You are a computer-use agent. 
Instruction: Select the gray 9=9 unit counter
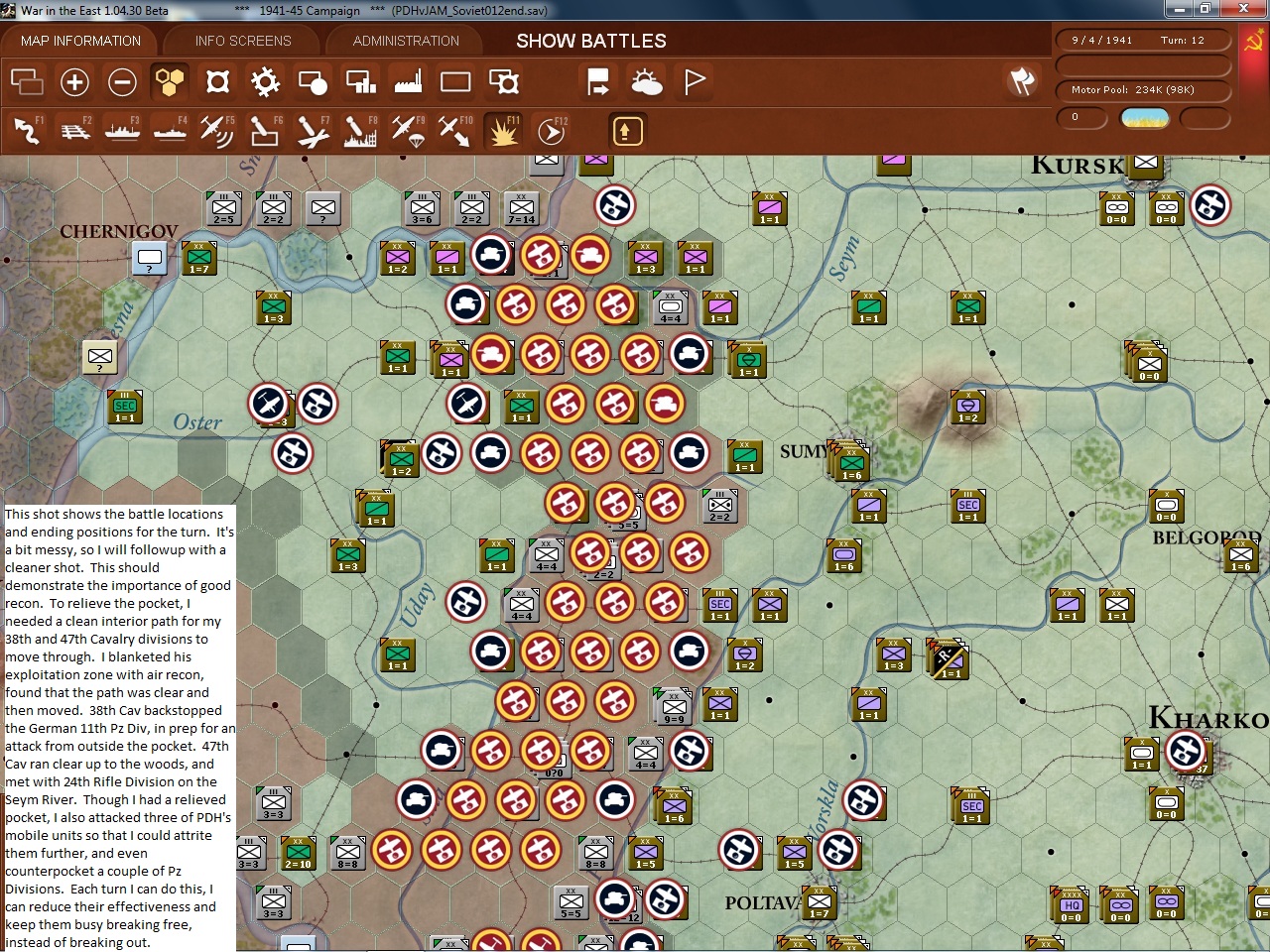(x=673, y=706)
